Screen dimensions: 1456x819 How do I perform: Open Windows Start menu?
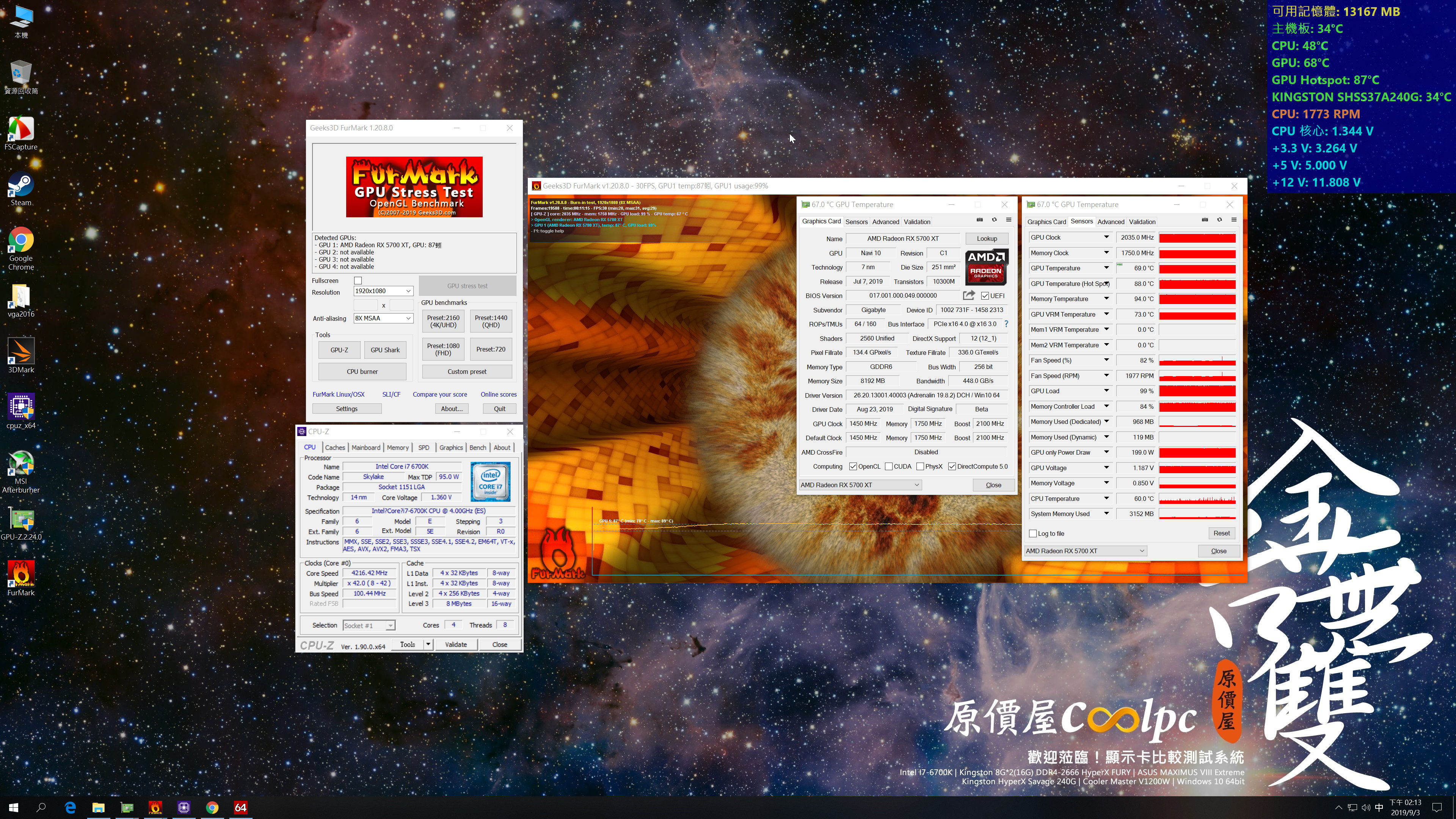point(14,807)
